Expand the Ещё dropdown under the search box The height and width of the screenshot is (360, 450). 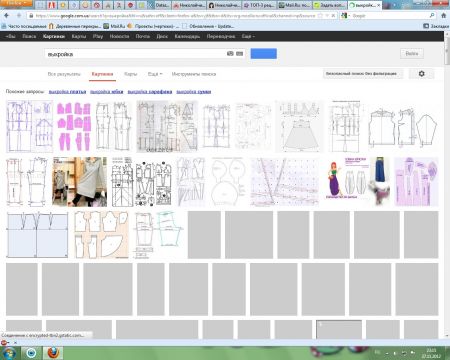155,74
